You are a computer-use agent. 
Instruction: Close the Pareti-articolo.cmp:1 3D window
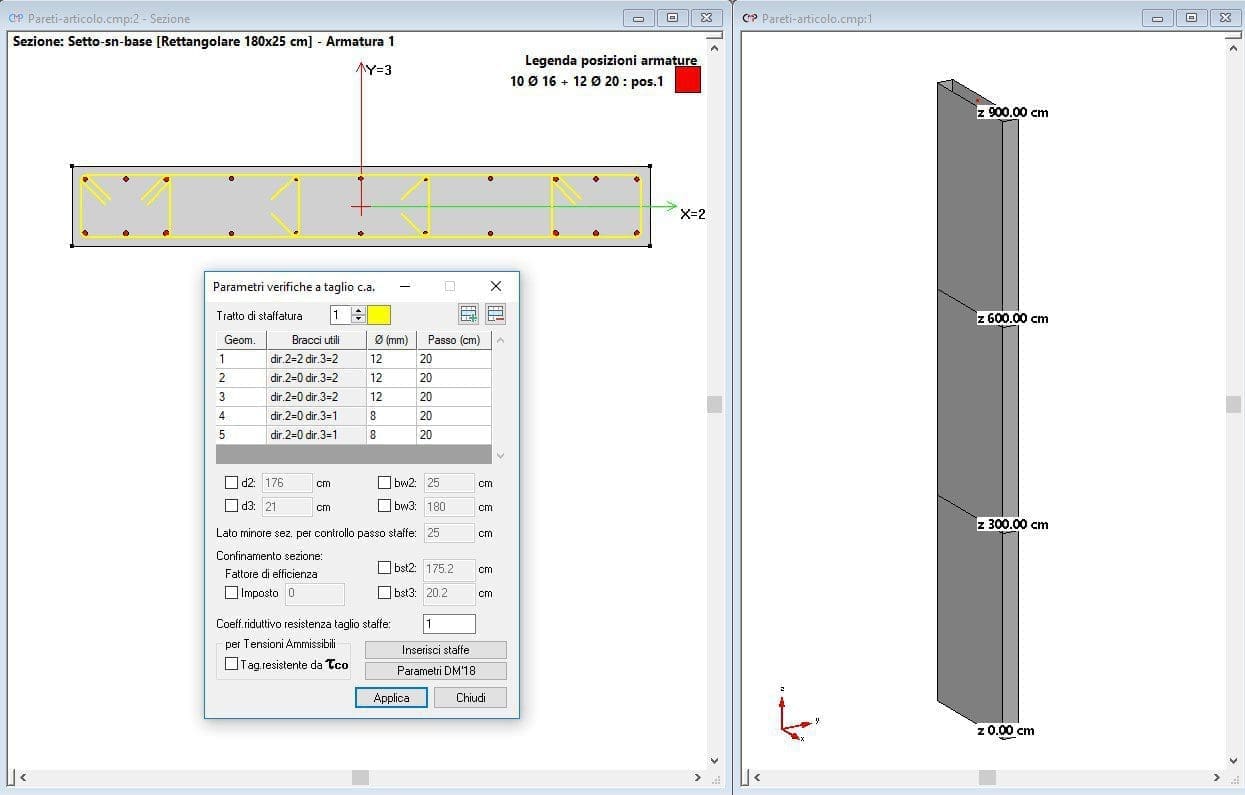pos(1224,17)
